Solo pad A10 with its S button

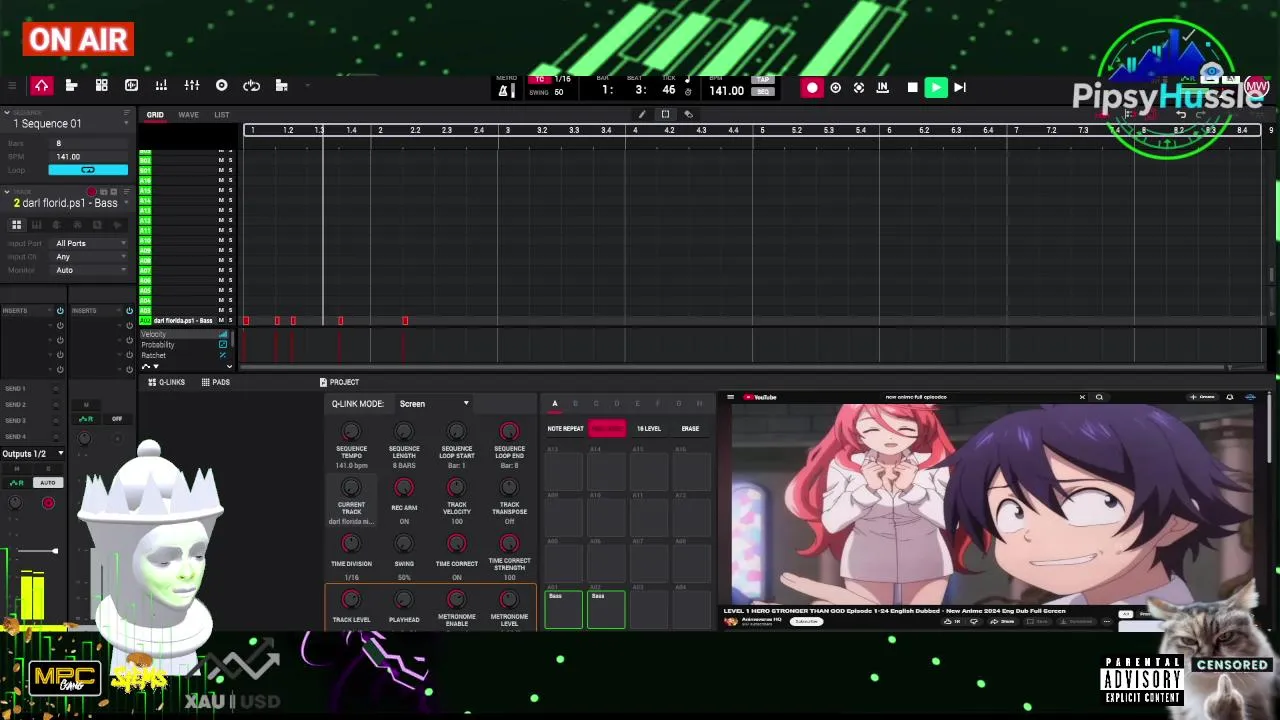230,240
